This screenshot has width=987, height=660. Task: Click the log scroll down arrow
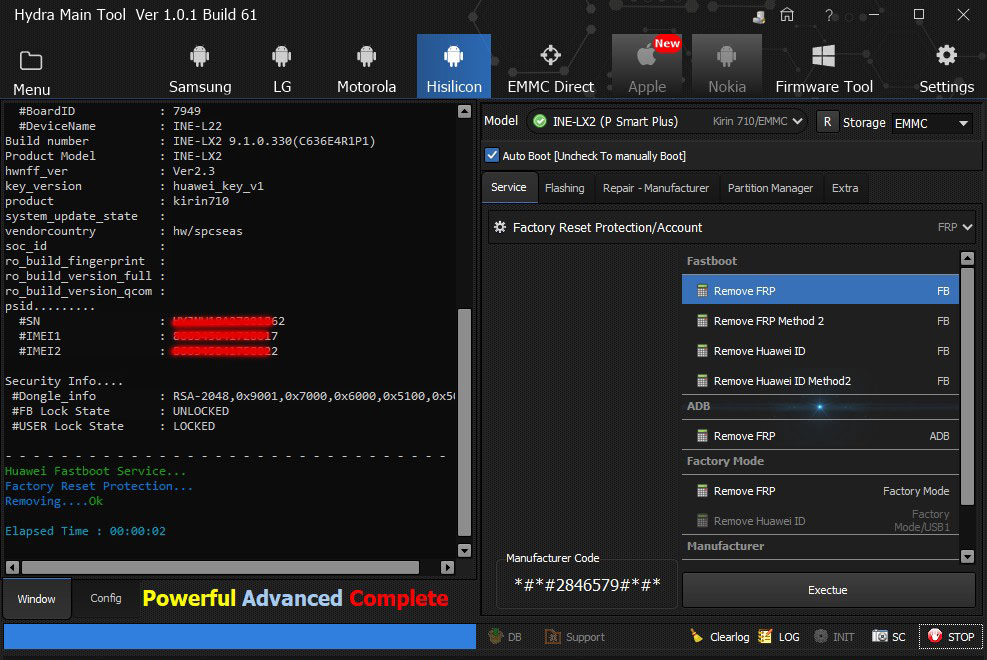click(465, 551)
